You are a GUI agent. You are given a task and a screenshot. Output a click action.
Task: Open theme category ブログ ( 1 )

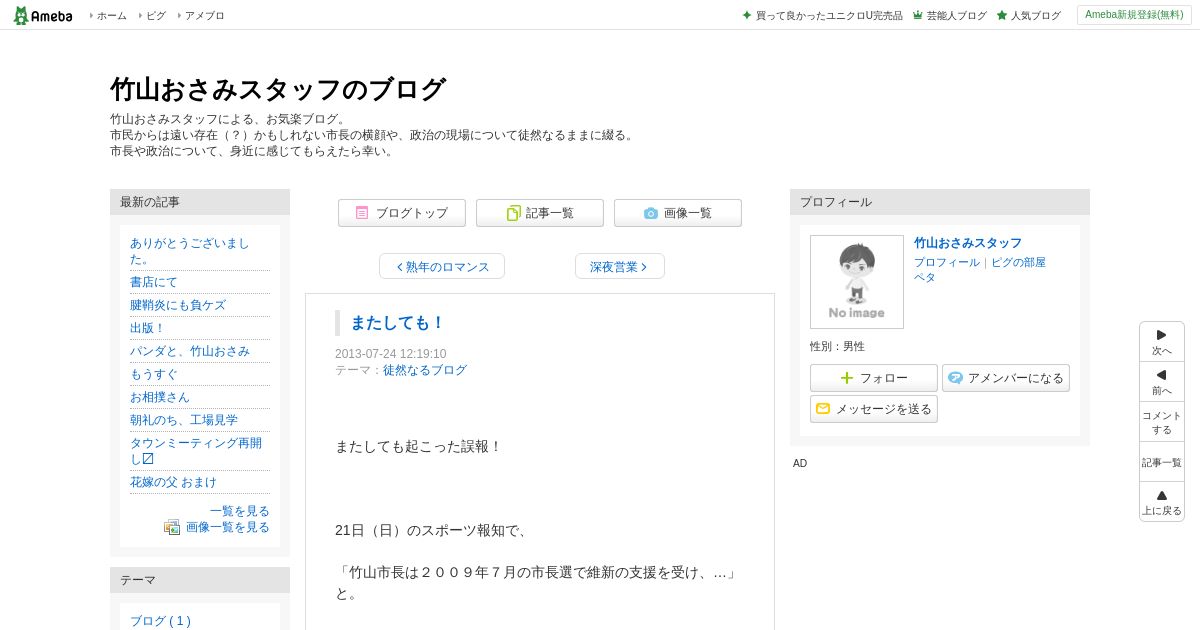tap(160, 621)
